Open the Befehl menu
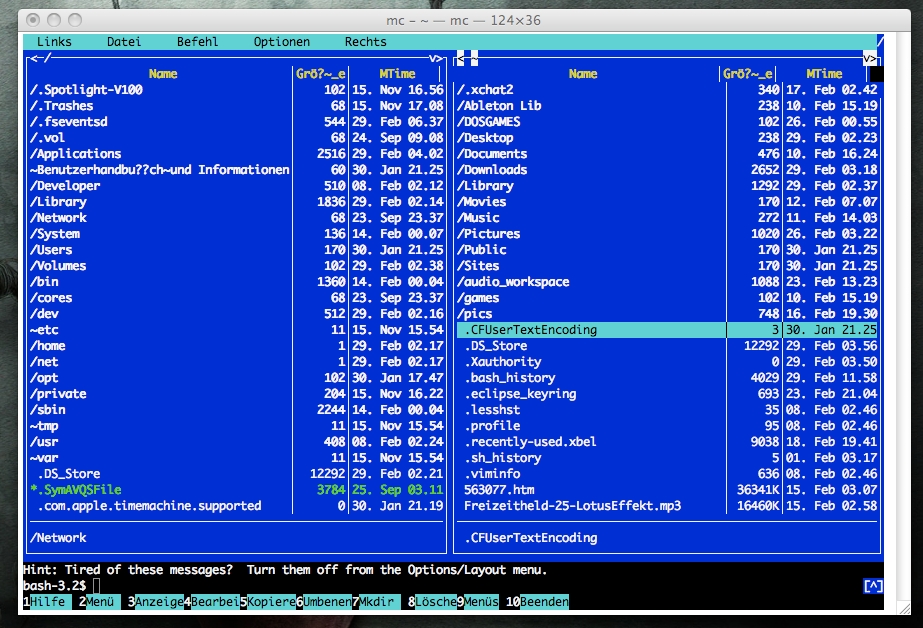923x628 pixels. tap(197, 42)
